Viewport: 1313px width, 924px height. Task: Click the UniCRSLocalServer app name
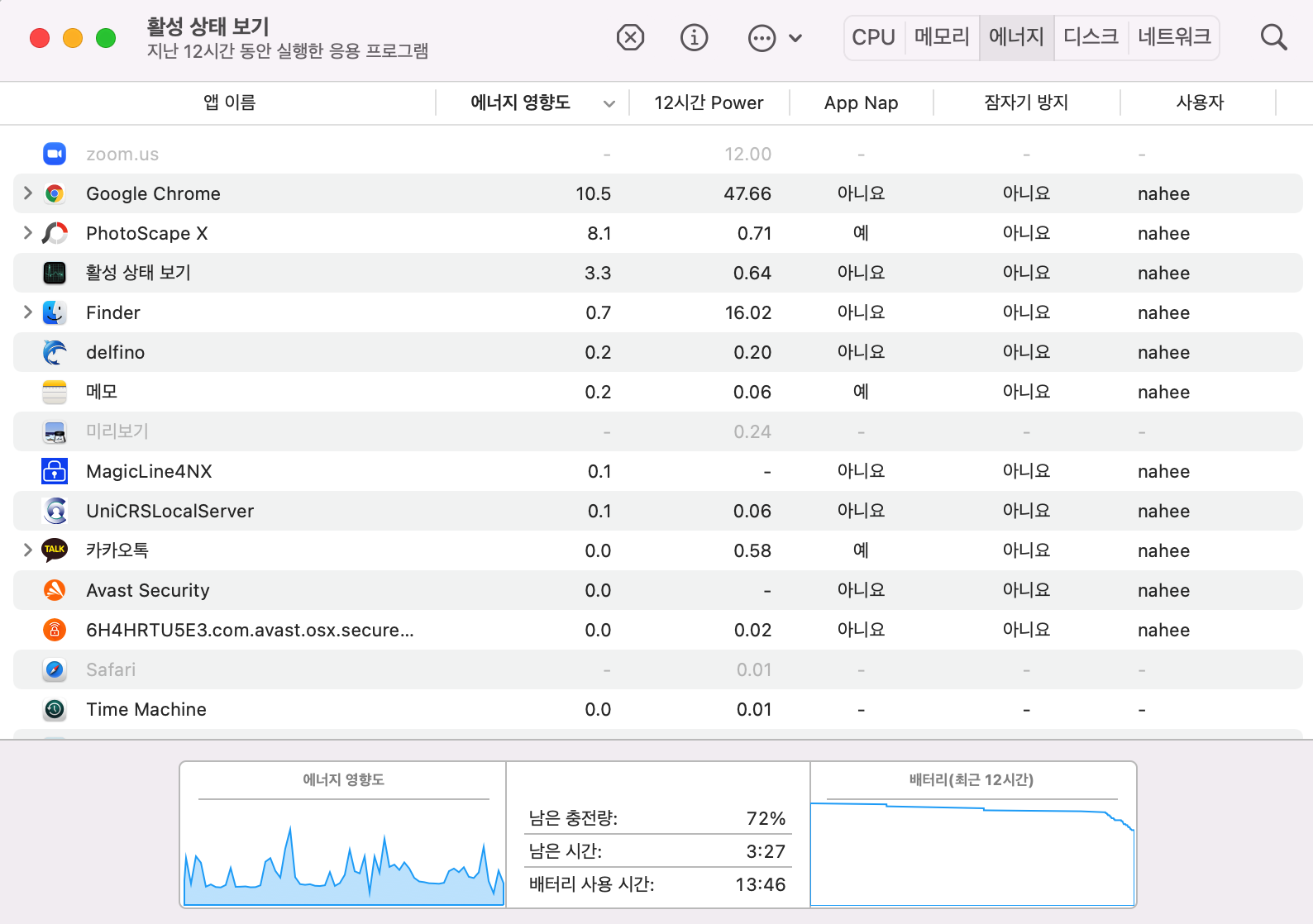click(169, 511)
